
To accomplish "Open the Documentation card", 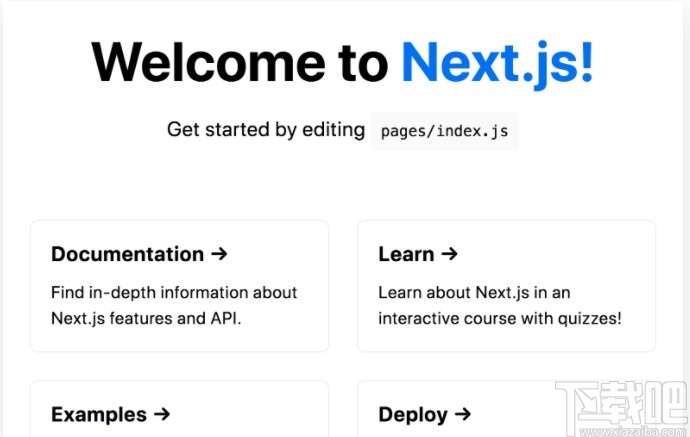I will pos(180,286).
